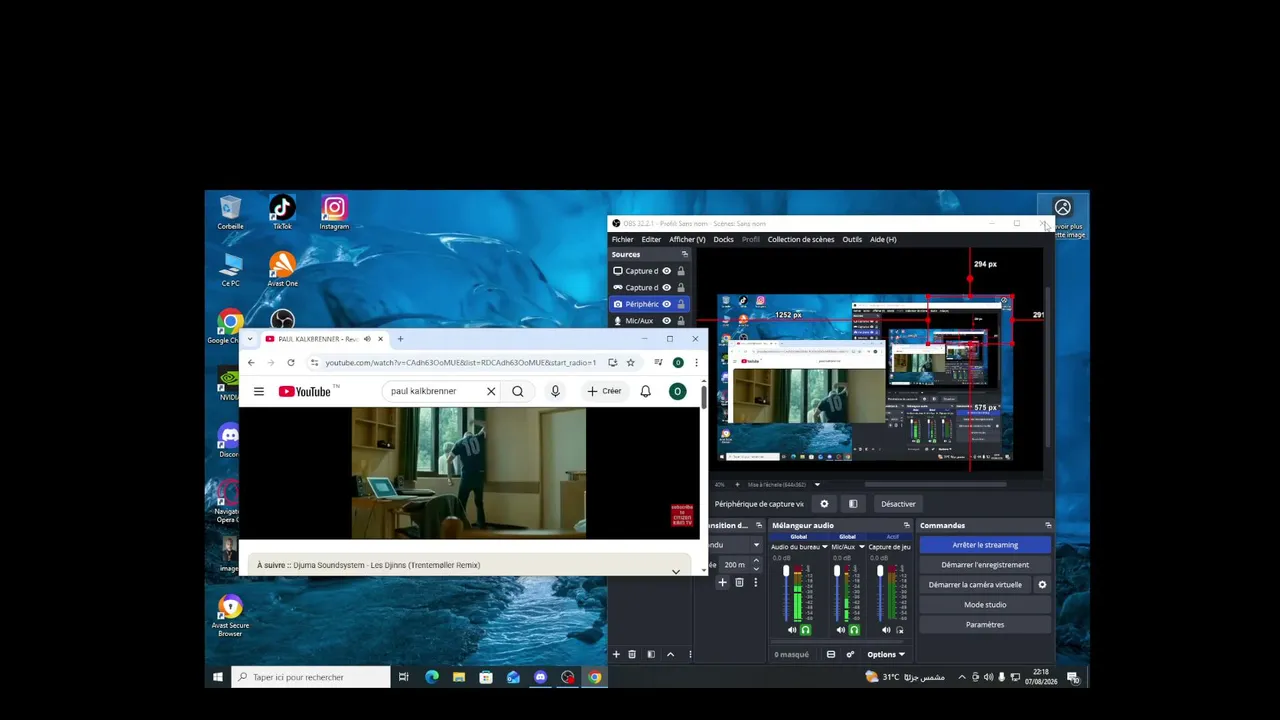The width and height of the screenshot is (1280, 720).
Task: Open source properties gear in OBS toolbar
Action: point(824,504)
